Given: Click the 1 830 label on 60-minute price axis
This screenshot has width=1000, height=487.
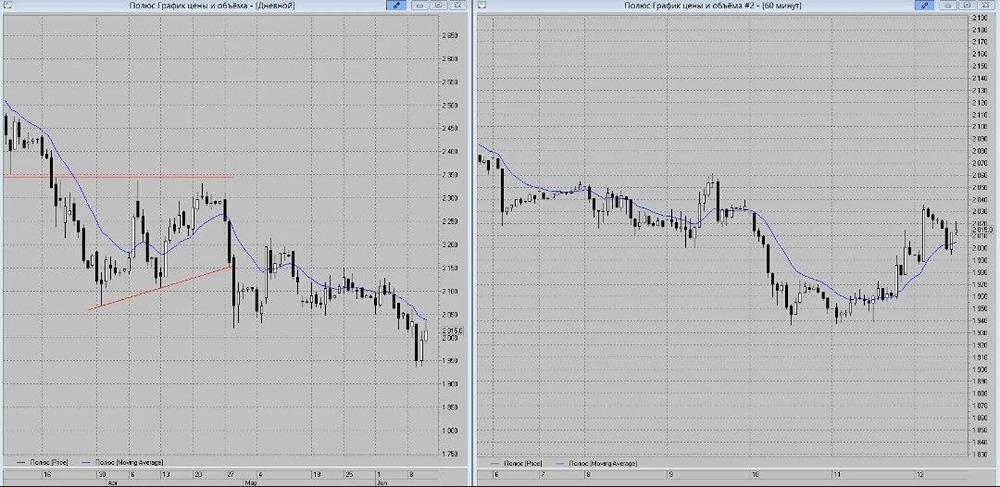Looking at the screenshot, I should [x=979, y=453].
